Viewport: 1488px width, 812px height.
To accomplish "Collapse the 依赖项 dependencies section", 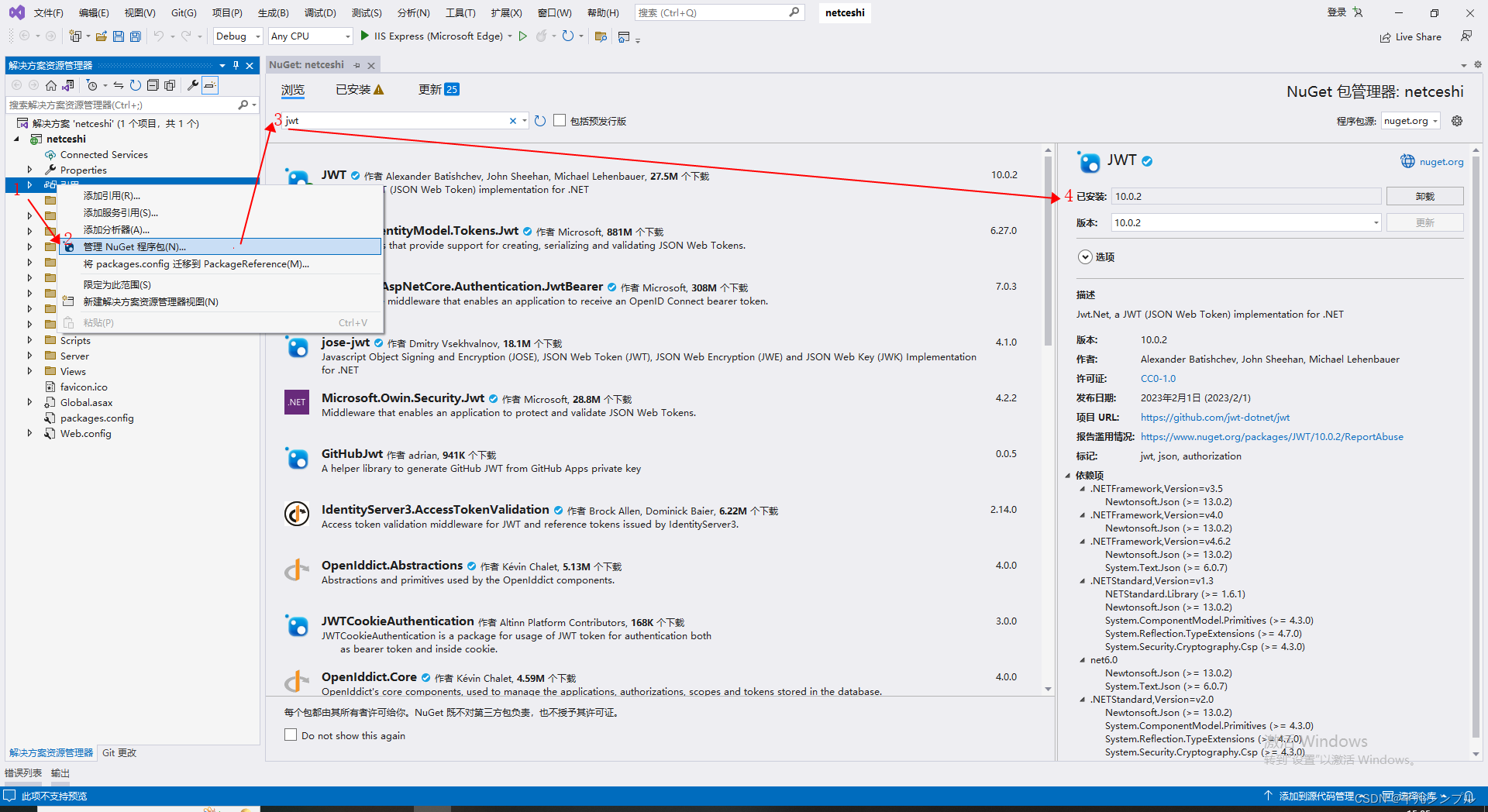I will [x=1068, y=476].
